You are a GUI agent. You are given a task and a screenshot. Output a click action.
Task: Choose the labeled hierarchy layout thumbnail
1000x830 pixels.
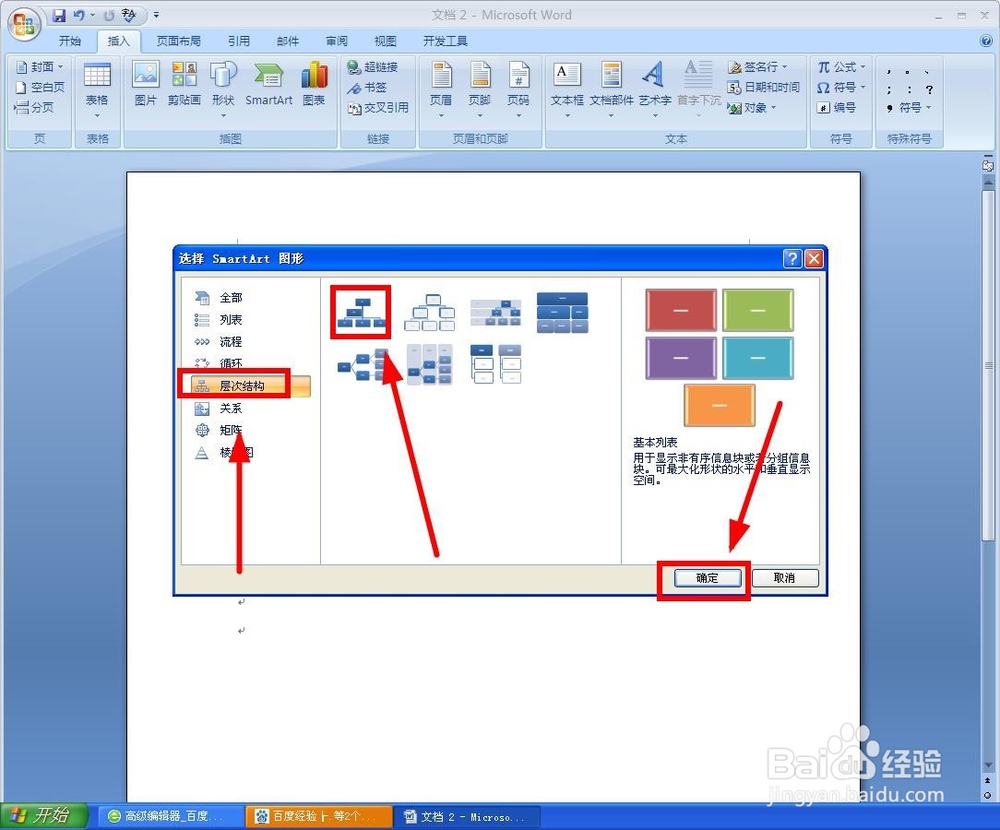point(496,312)
